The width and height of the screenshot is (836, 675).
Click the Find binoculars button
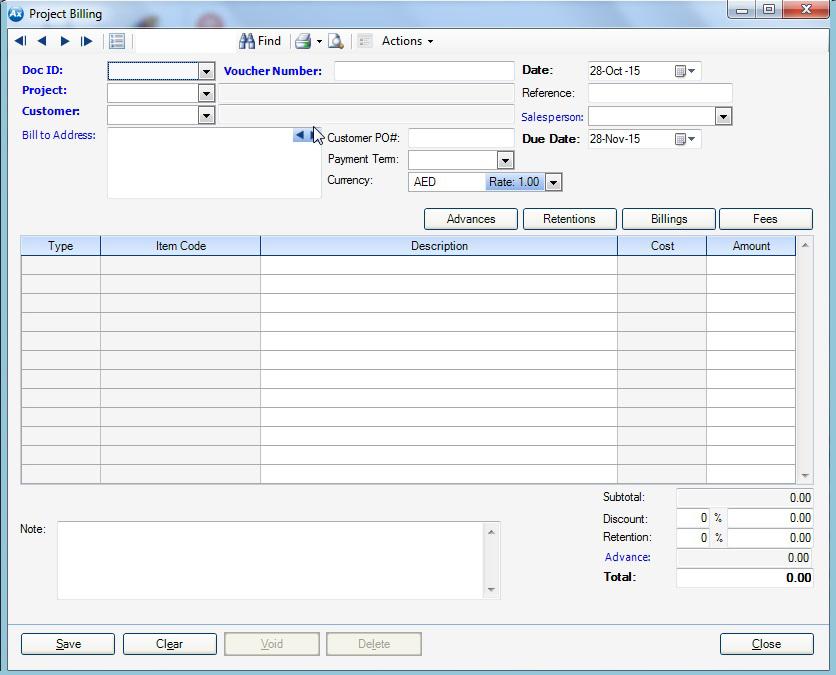click(x=260, y=41)
